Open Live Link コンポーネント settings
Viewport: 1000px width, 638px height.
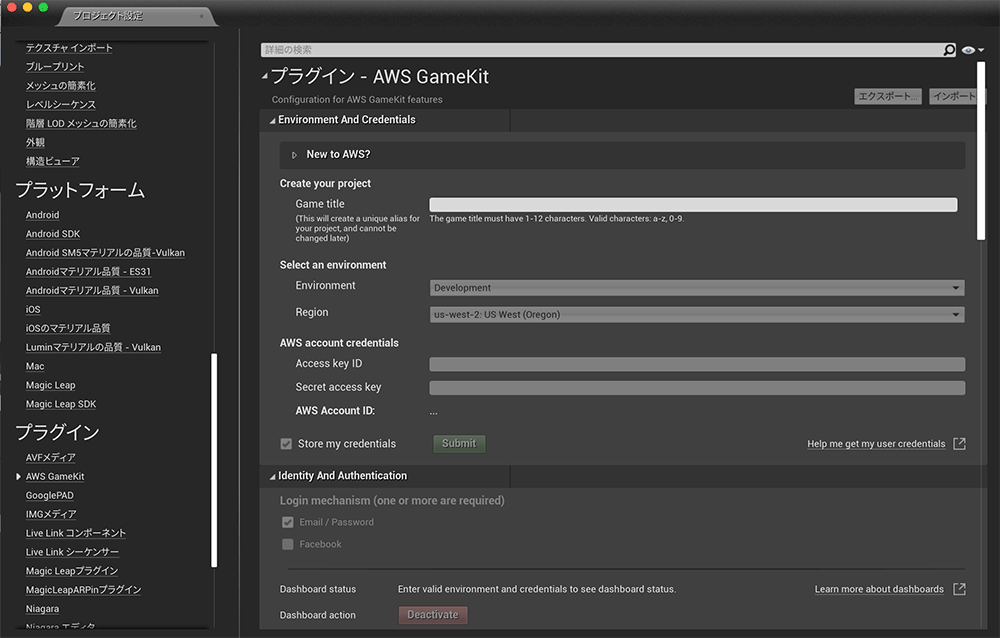(76, 533)
